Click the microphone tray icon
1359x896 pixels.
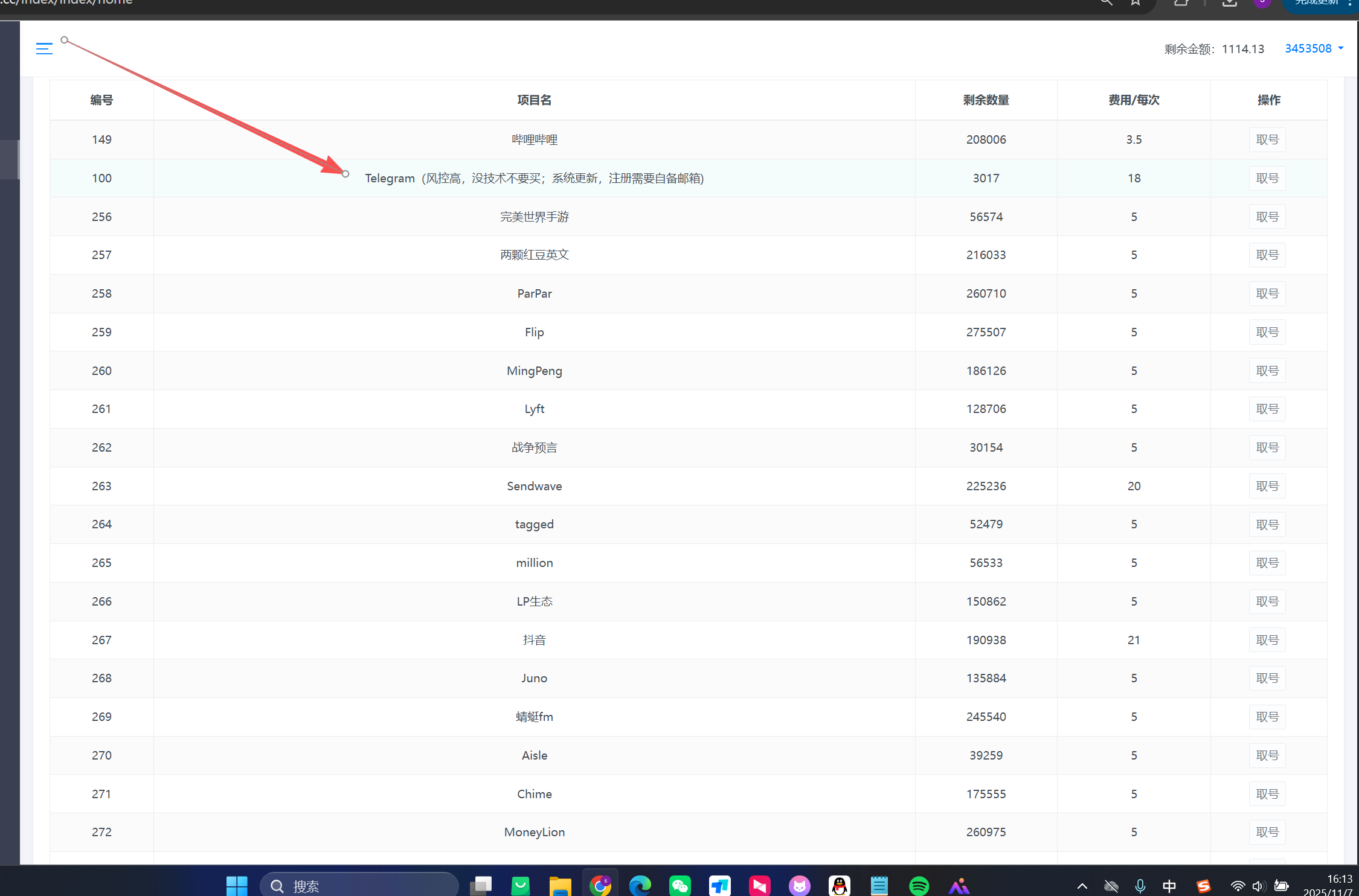[1140, 886]
